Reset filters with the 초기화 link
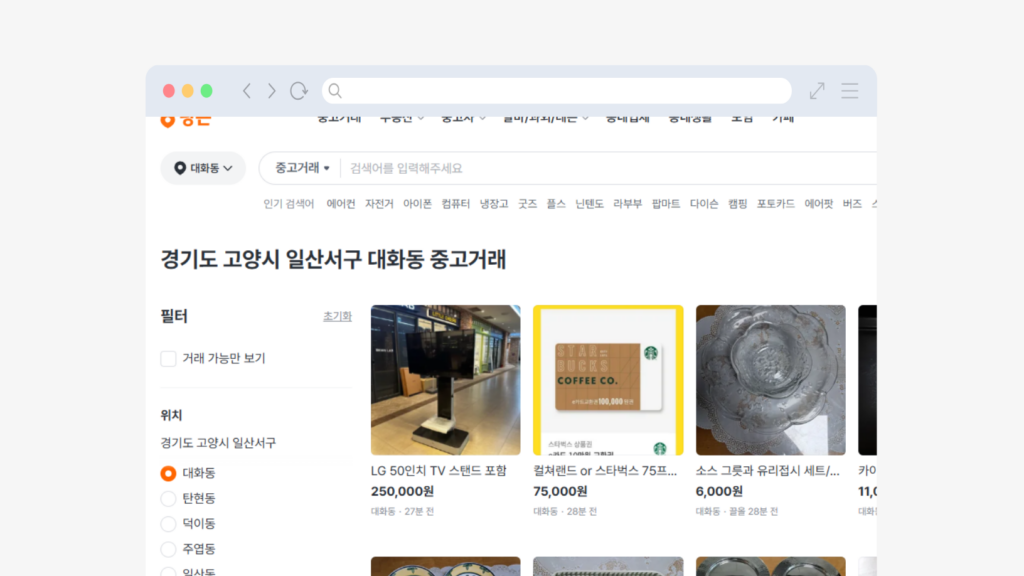 [x=337, y=316]
